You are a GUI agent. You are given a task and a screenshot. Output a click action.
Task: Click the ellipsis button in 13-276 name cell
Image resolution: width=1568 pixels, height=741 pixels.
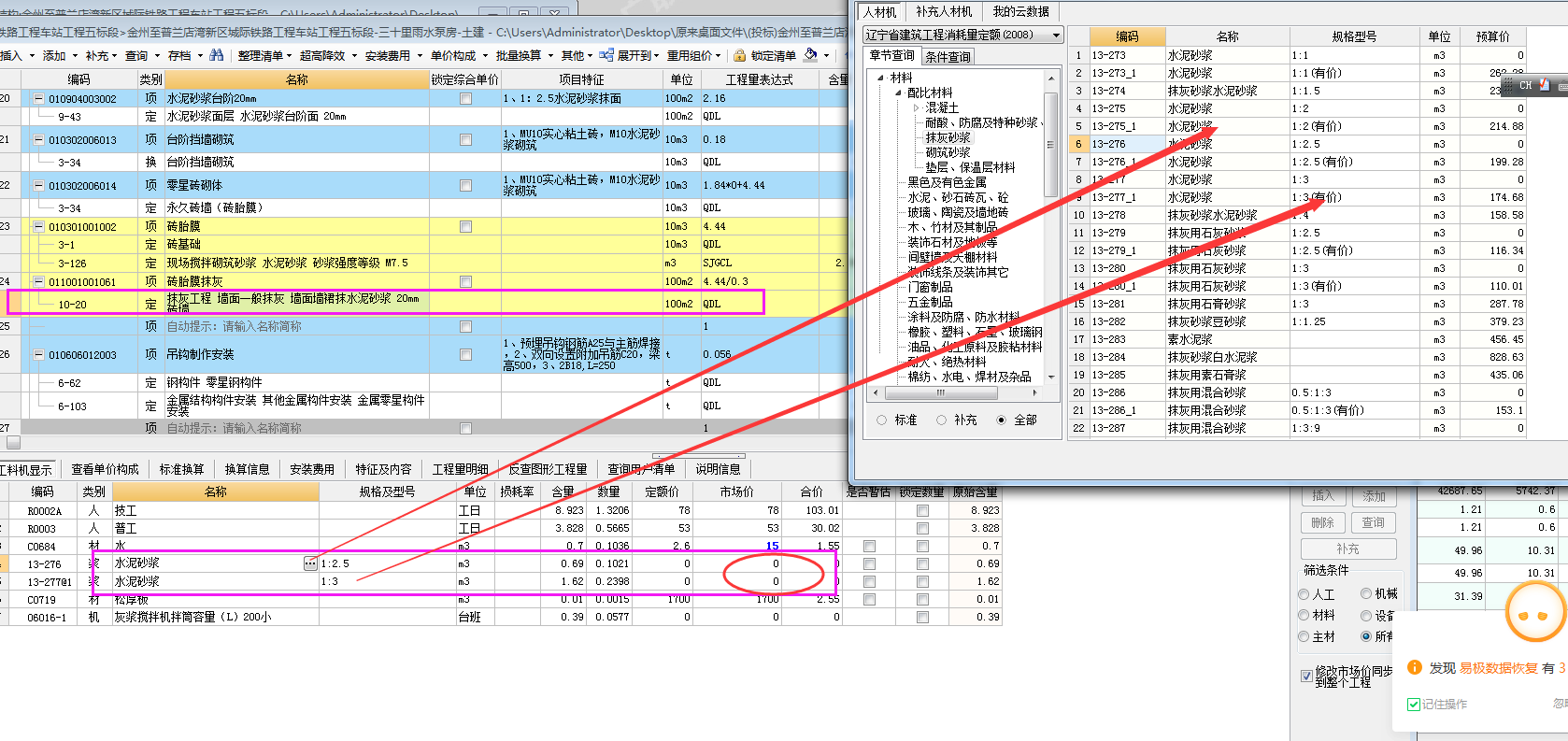coord(310,563)
